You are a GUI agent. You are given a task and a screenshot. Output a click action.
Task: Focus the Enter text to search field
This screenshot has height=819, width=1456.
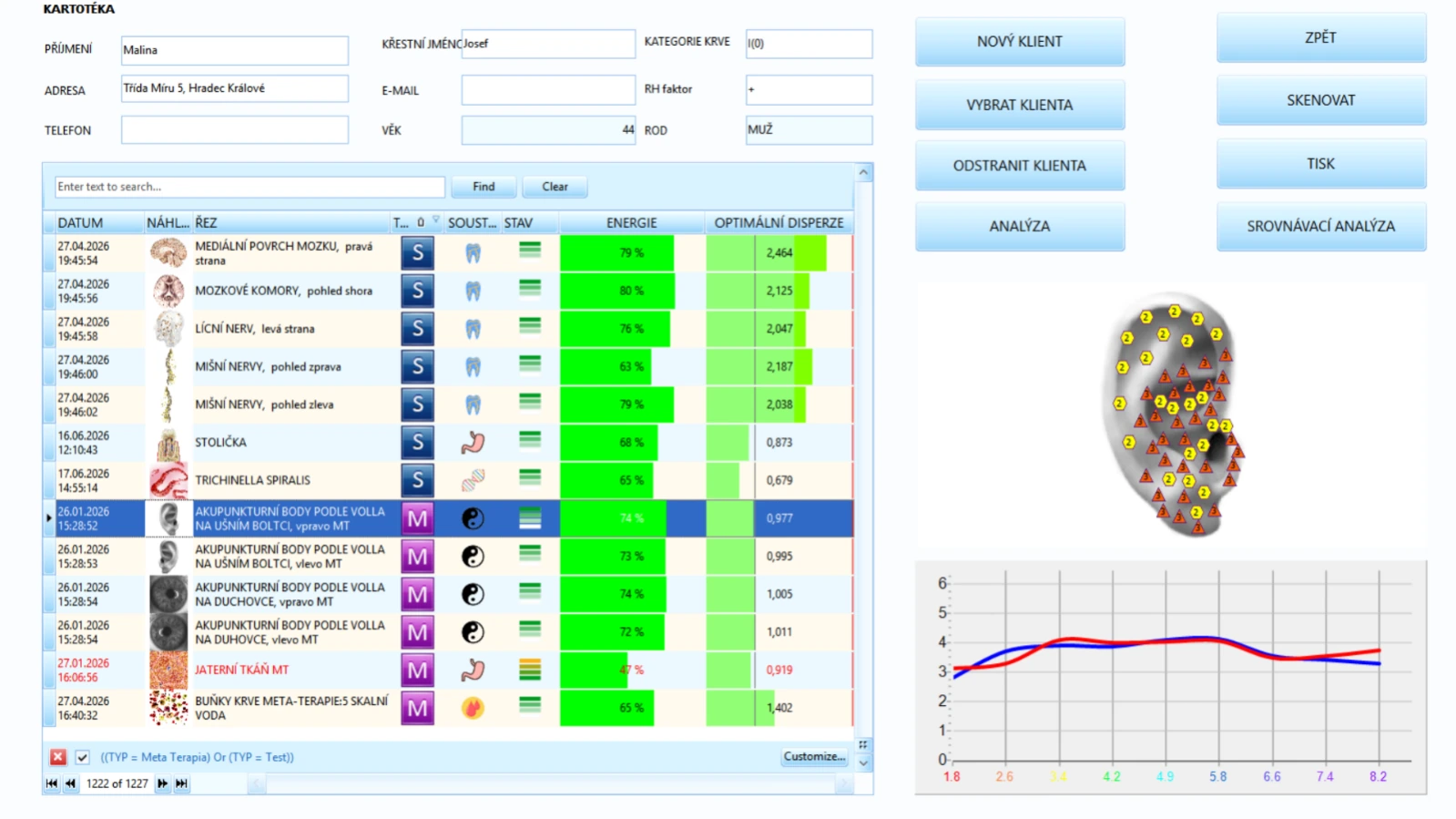(x=249, y=187)
